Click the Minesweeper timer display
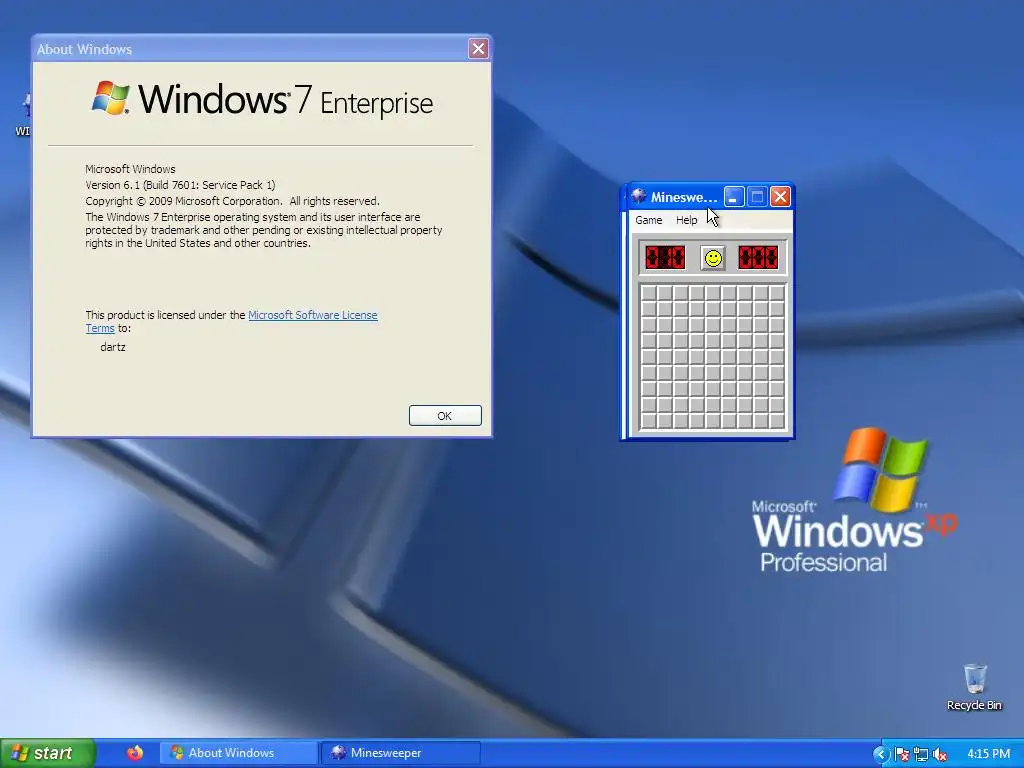Image resolution: width=1024 pixels, height=768 pixels. [x=758, y=257]
